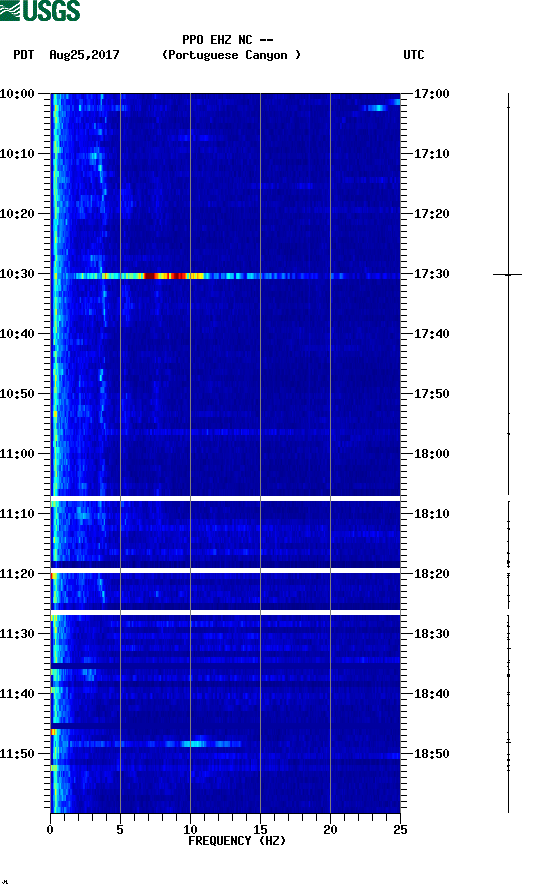Click the '10:40' PDT time label

pyautogui.click(x=17, y=334)
